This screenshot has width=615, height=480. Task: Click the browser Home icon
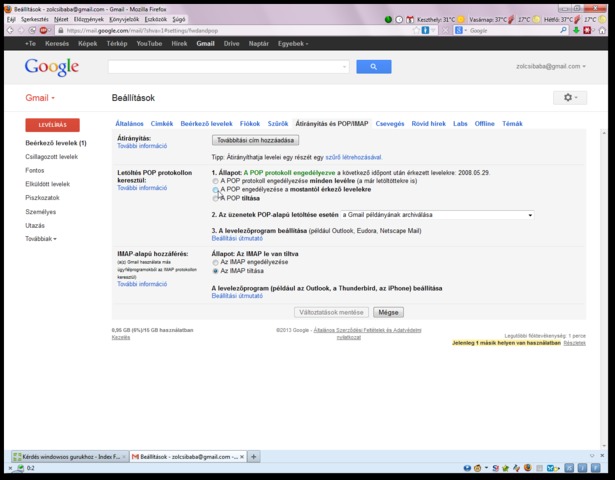(602, 31)
